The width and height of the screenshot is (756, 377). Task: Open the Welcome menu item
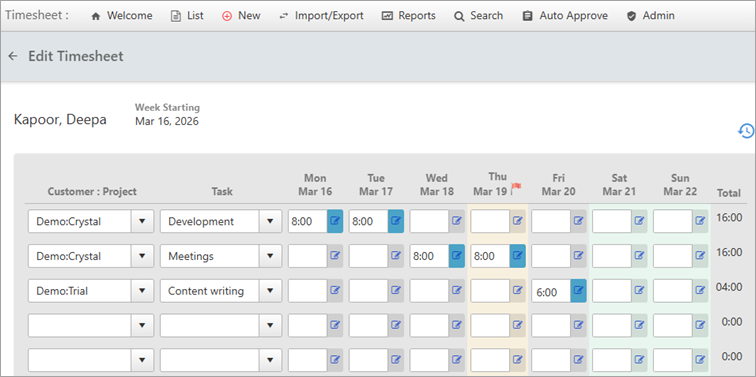click(122, 16)
